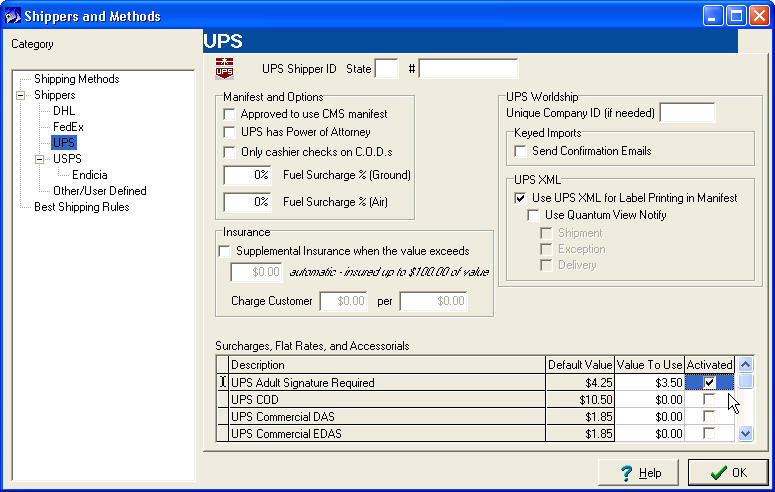
Task: Activate the UPS COD surcharge checkbox
Action: click(x=709, y=400)
